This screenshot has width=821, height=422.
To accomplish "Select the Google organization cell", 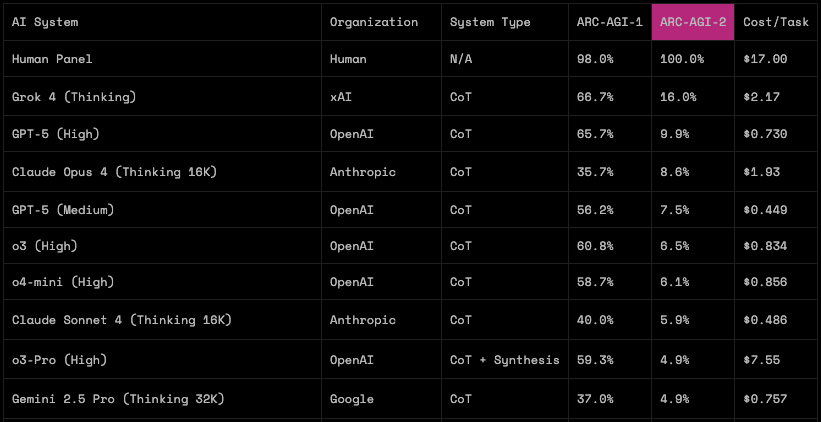I will (x=352, y=399).
